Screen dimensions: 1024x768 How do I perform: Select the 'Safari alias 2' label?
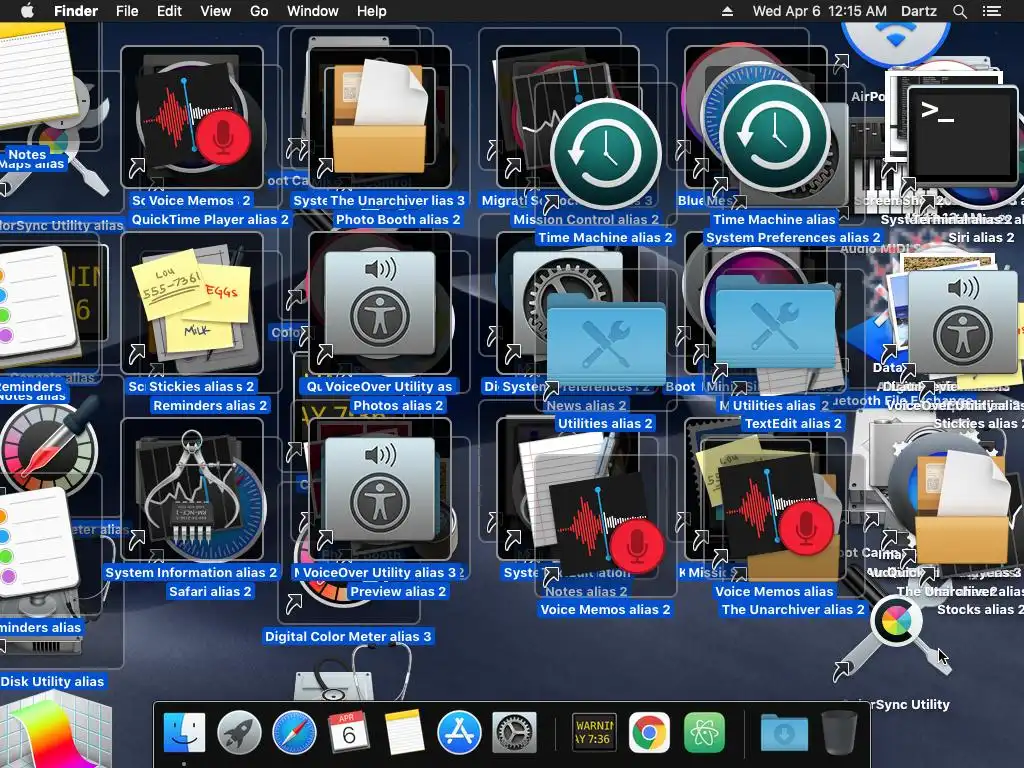210,591
